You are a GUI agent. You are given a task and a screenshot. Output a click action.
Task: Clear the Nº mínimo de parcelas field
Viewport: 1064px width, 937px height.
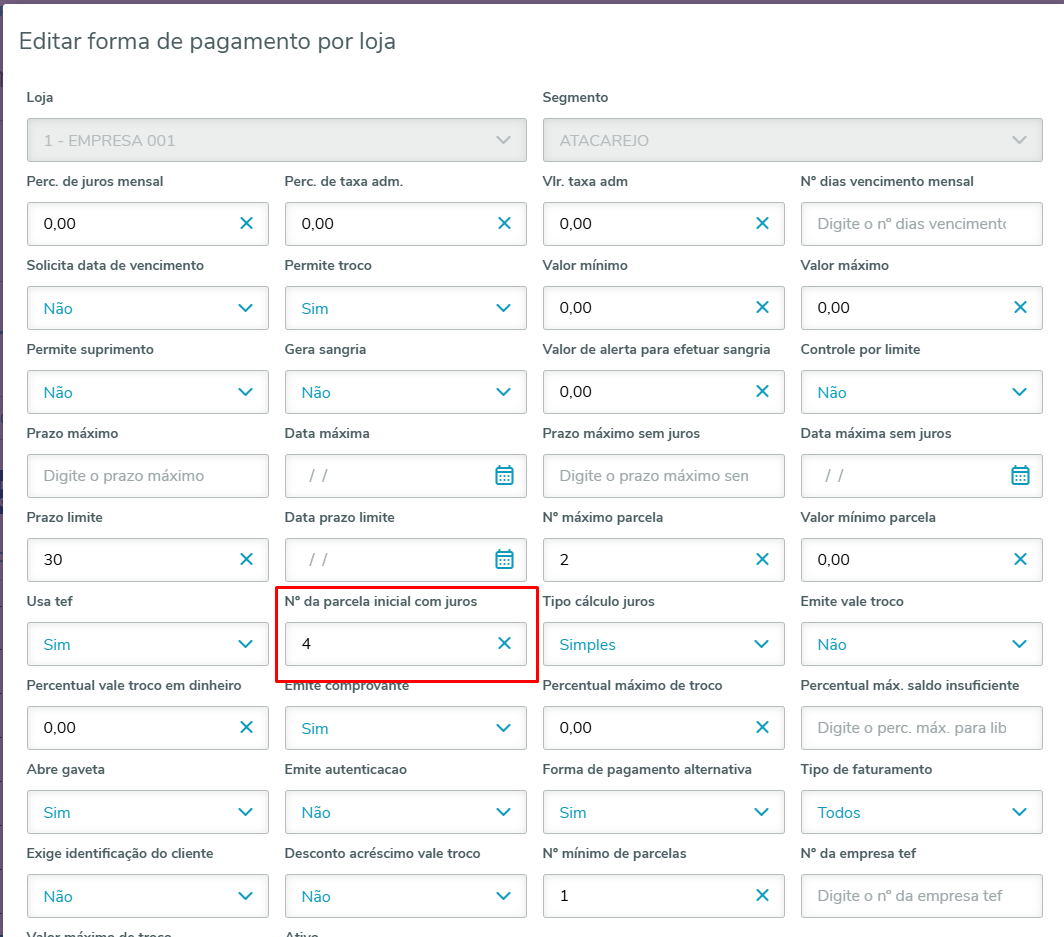click(762, 896)
